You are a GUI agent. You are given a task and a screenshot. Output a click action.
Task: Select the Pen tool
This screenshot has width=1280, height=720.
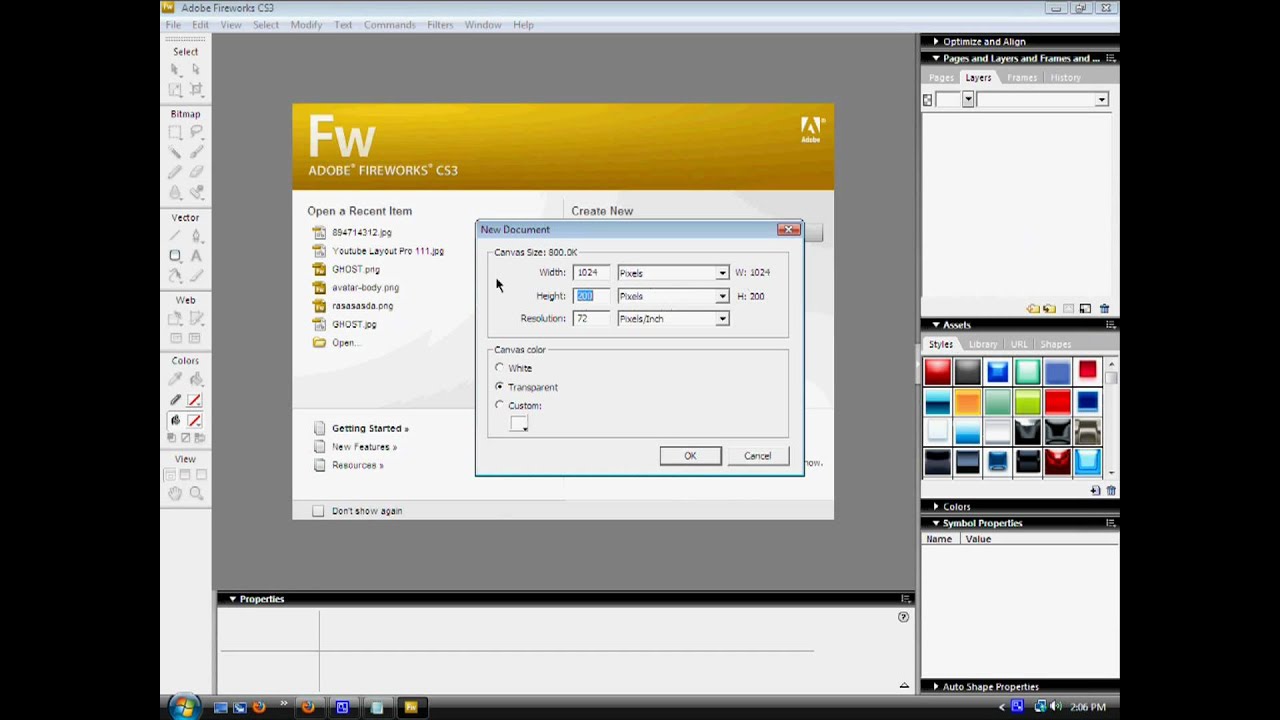click(x=196, y=235)
